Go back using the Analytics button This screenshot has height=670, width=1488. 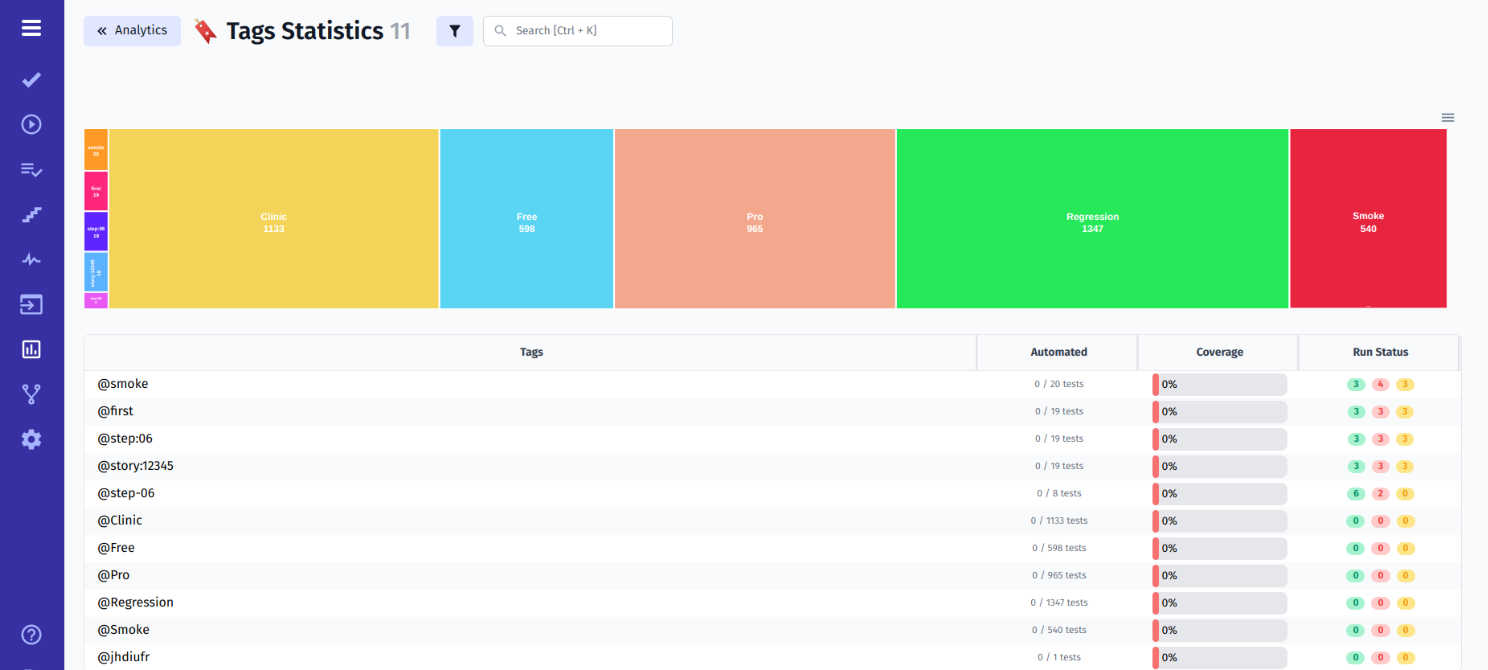click(x=132, y=30)
